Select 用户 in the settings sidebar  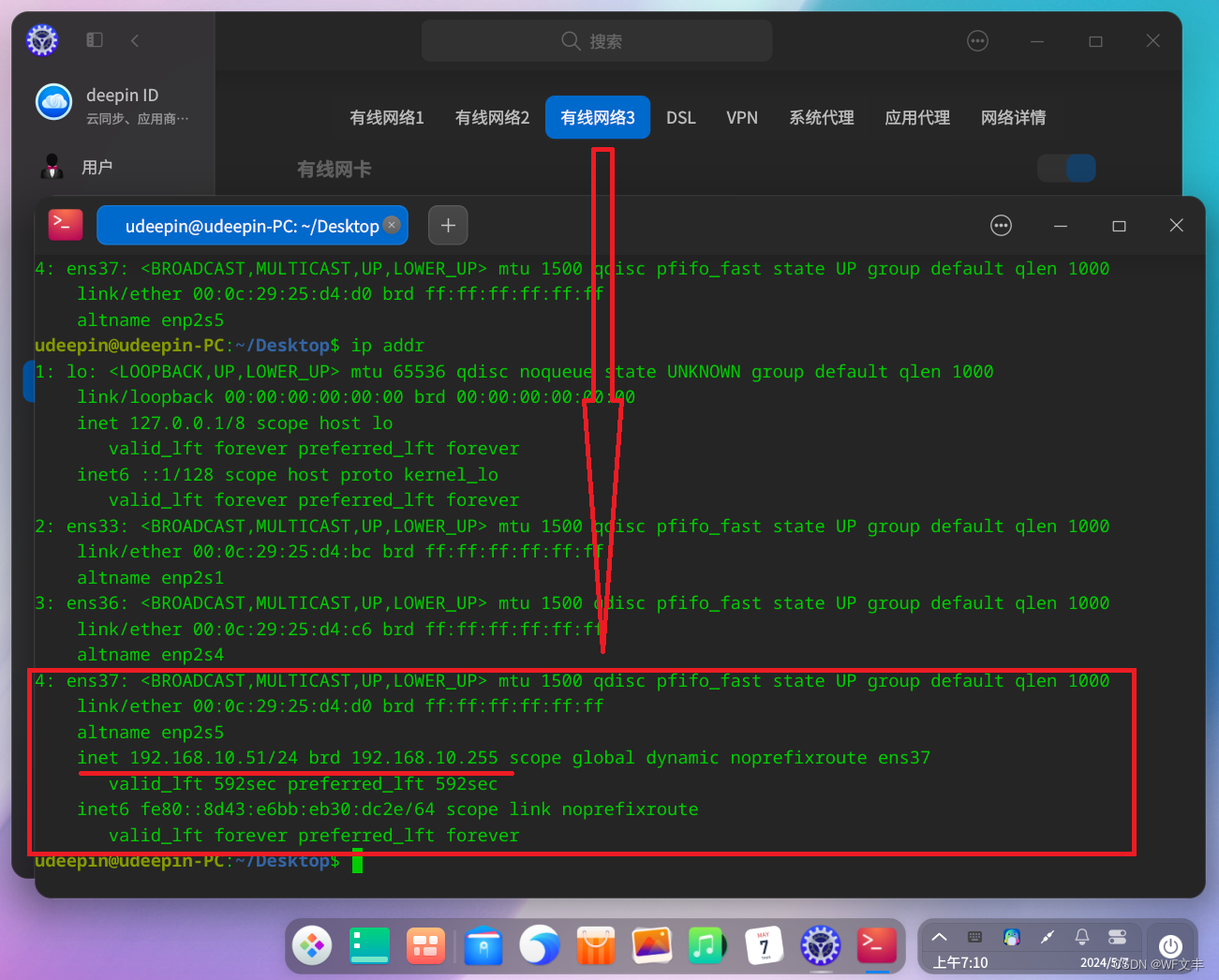[x=97, y=166]
